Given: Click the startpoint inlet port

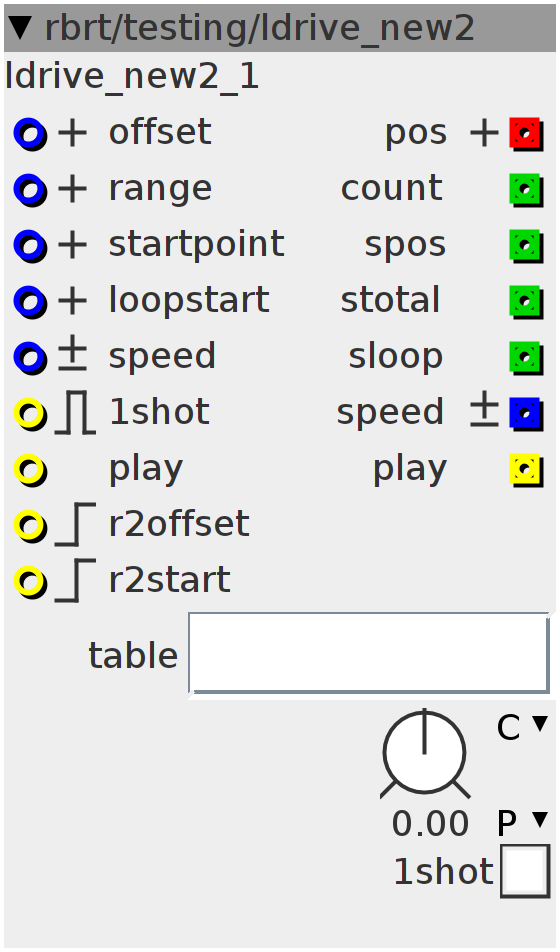Looking at the screenshot, I should pyautogui.click(x=30, y=246).
